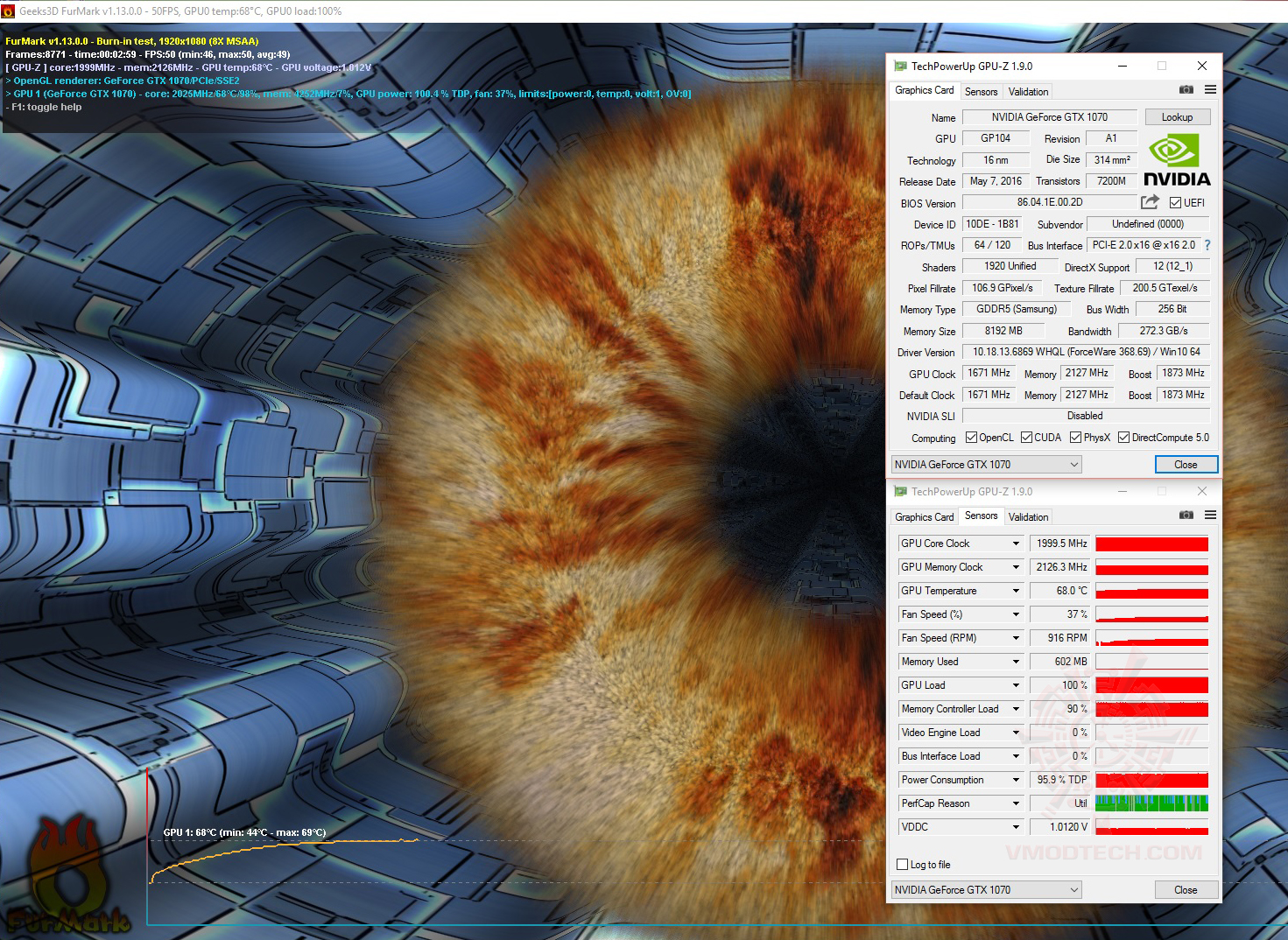Screen dimensions: 1288x940
Task: Switch to Sensors tab in the active GPU-Z window
Action: (981, 92)
